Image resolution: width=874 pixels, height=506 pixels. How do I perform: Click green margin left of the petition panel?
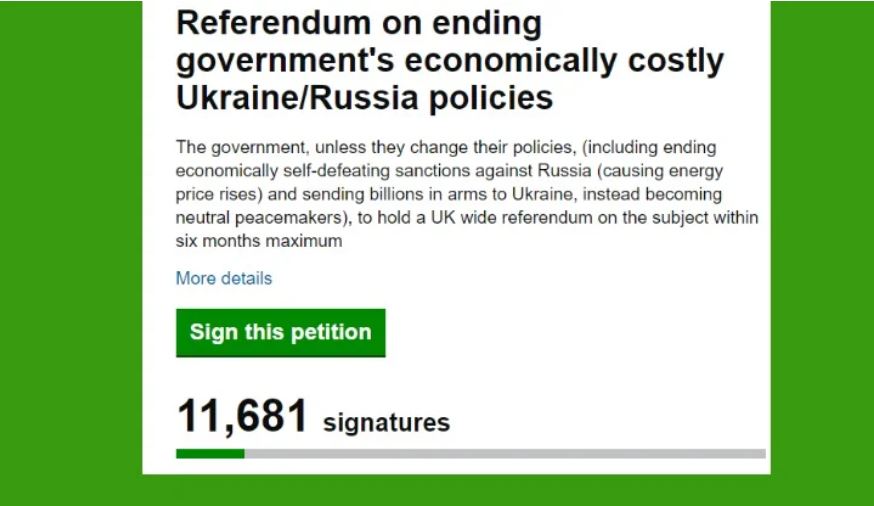[x=70, y=250]
